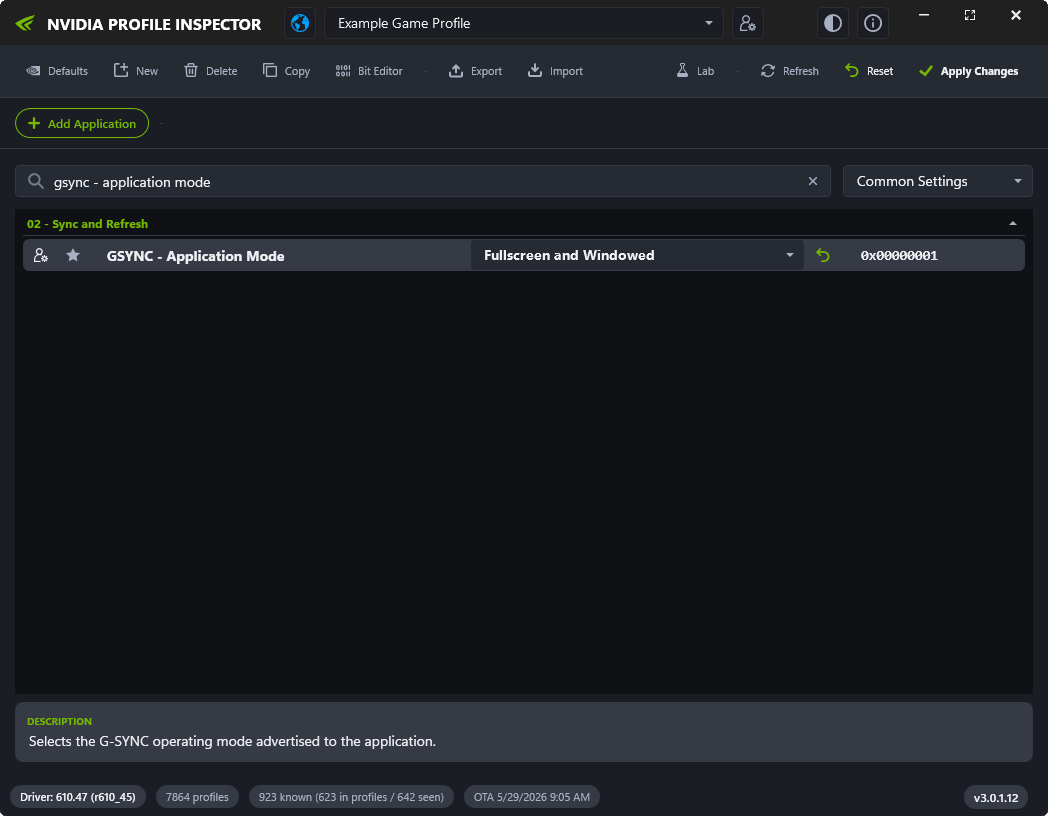Image resolution: width=1048 pixels, height=816 pixels.
Task: Open the Lab tool
Action: (x=695, y=71)
